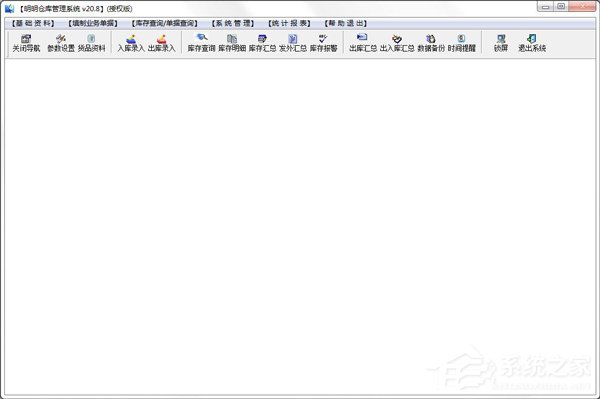The height and width of the screenshot is (399, 600).
Task: Open the 【基础资料】 menu
Action: [33, 24]
